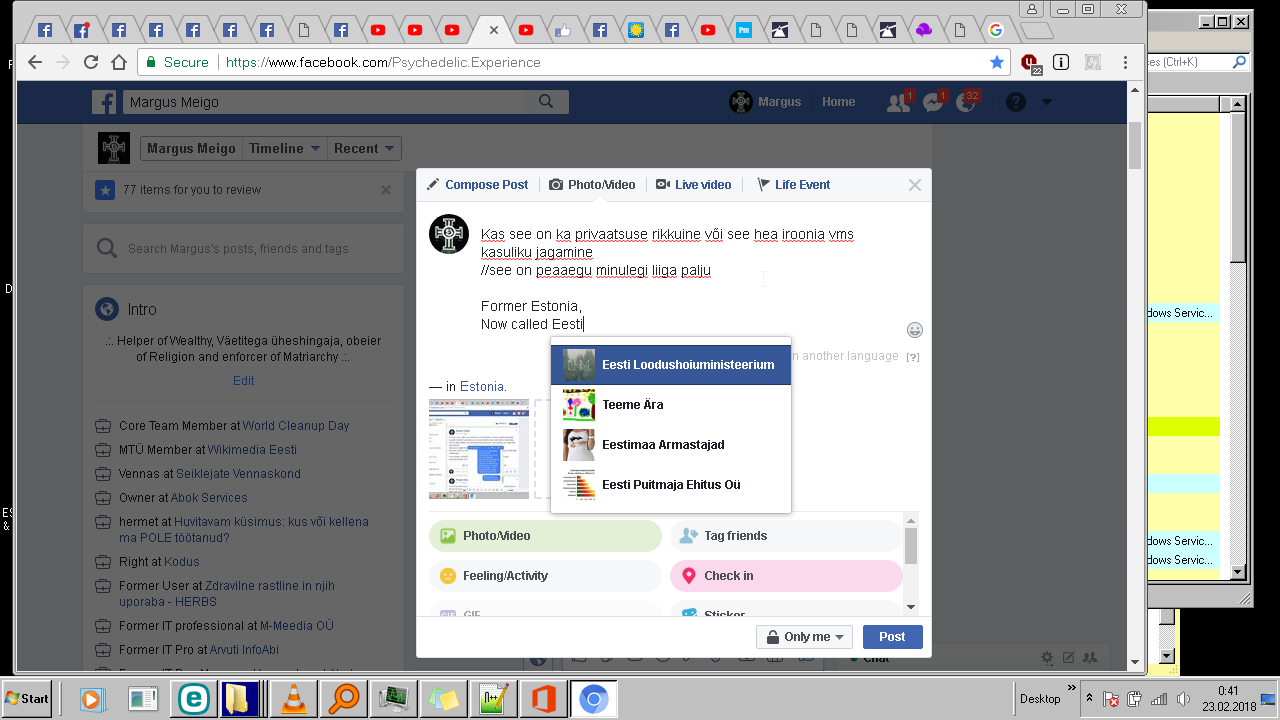This screenshot has height=720, width=1280.
Task: Open Notepad++ from the taskbar
Action: pyautogui.click(x=494, y=699)
